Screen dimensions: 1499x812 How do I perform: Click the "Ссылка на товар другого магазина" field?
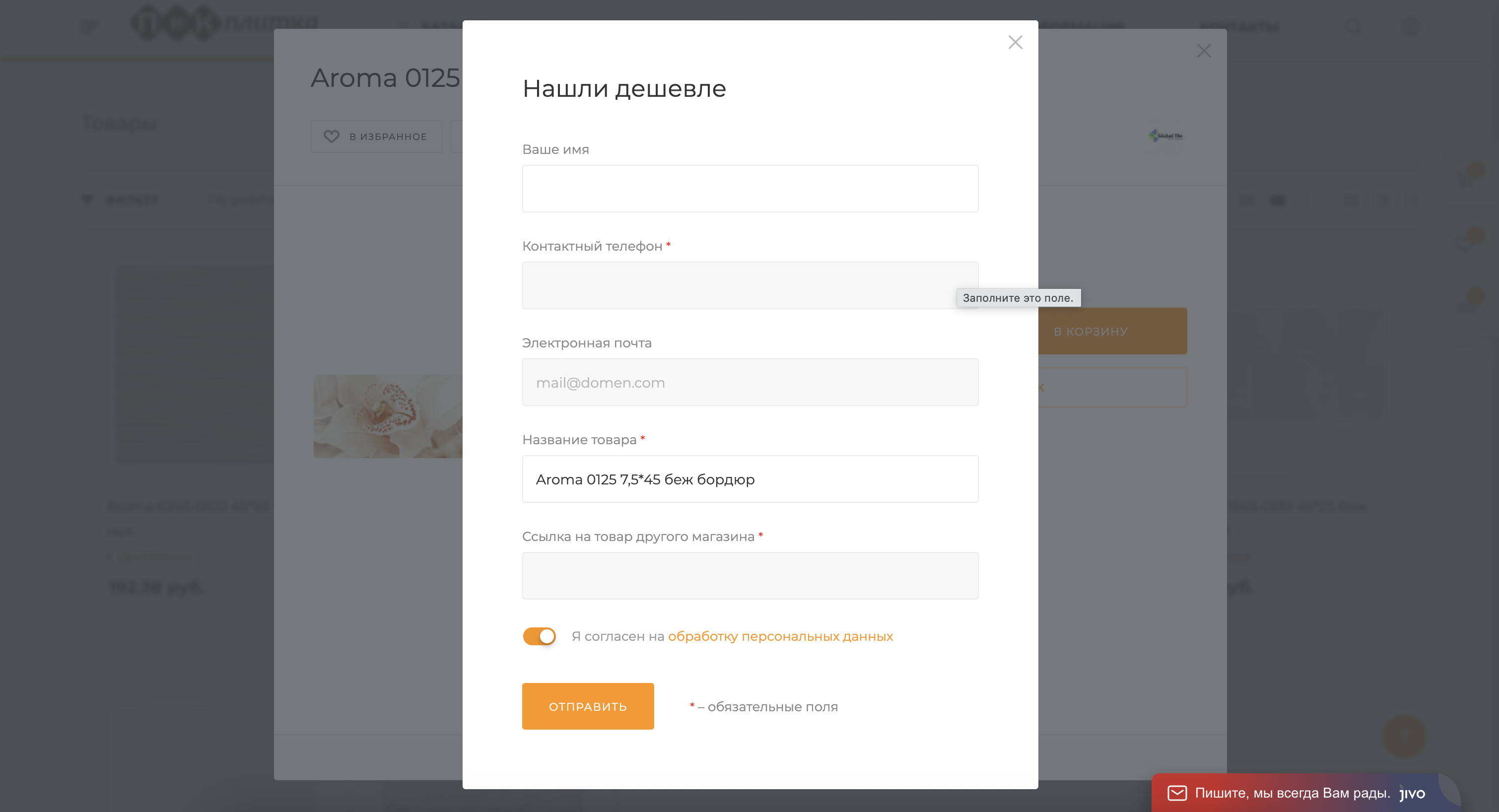click(749, 576)
